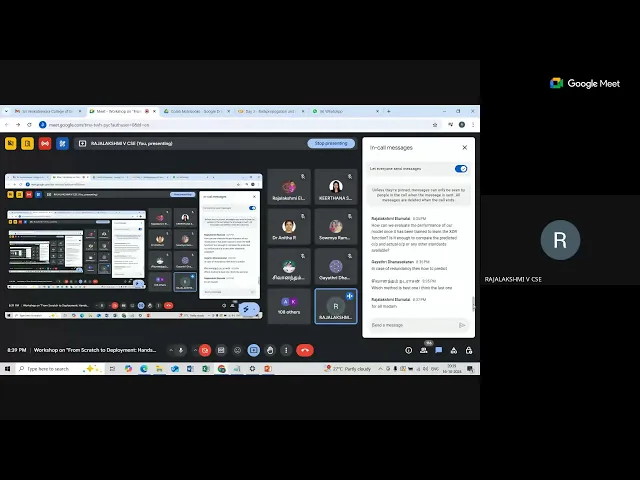Open Excel from the taskbar

(x=206, y=369)
